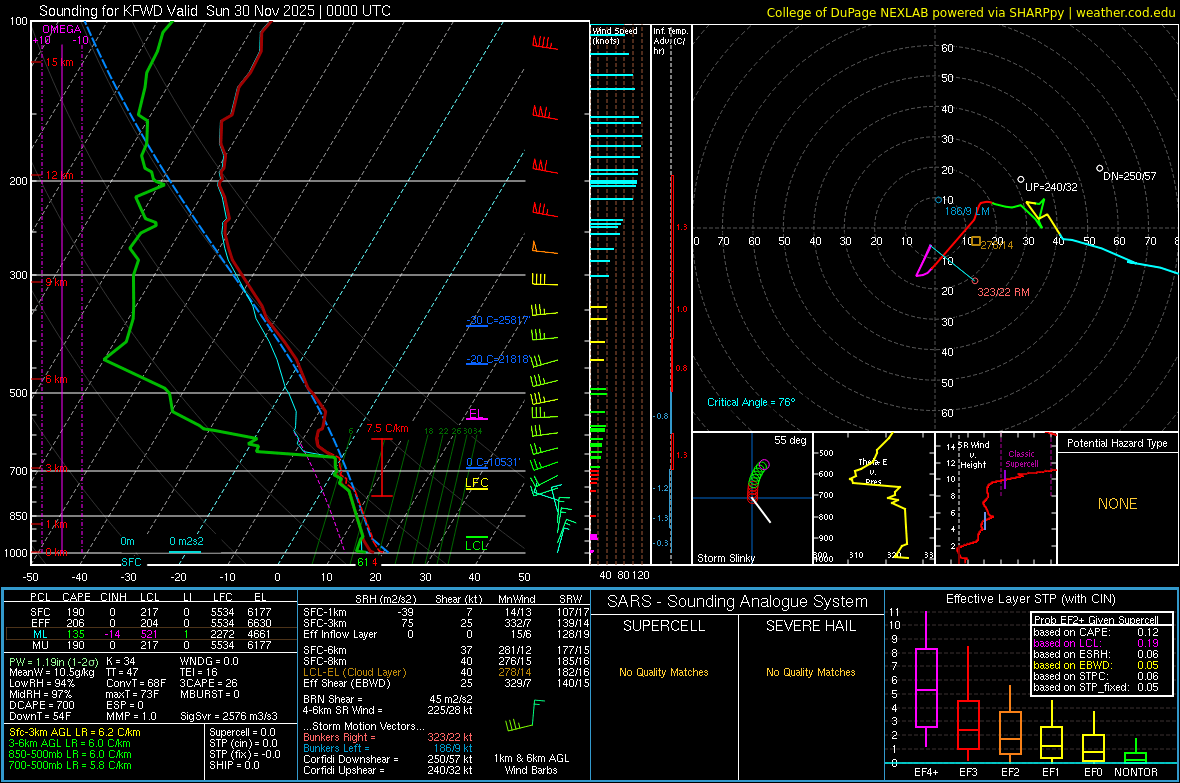The image size is (1180, 783).
Task: Click the Effective Layer STP (with CIN) title
Action: pyautogui.click(x=1030, y=599)
